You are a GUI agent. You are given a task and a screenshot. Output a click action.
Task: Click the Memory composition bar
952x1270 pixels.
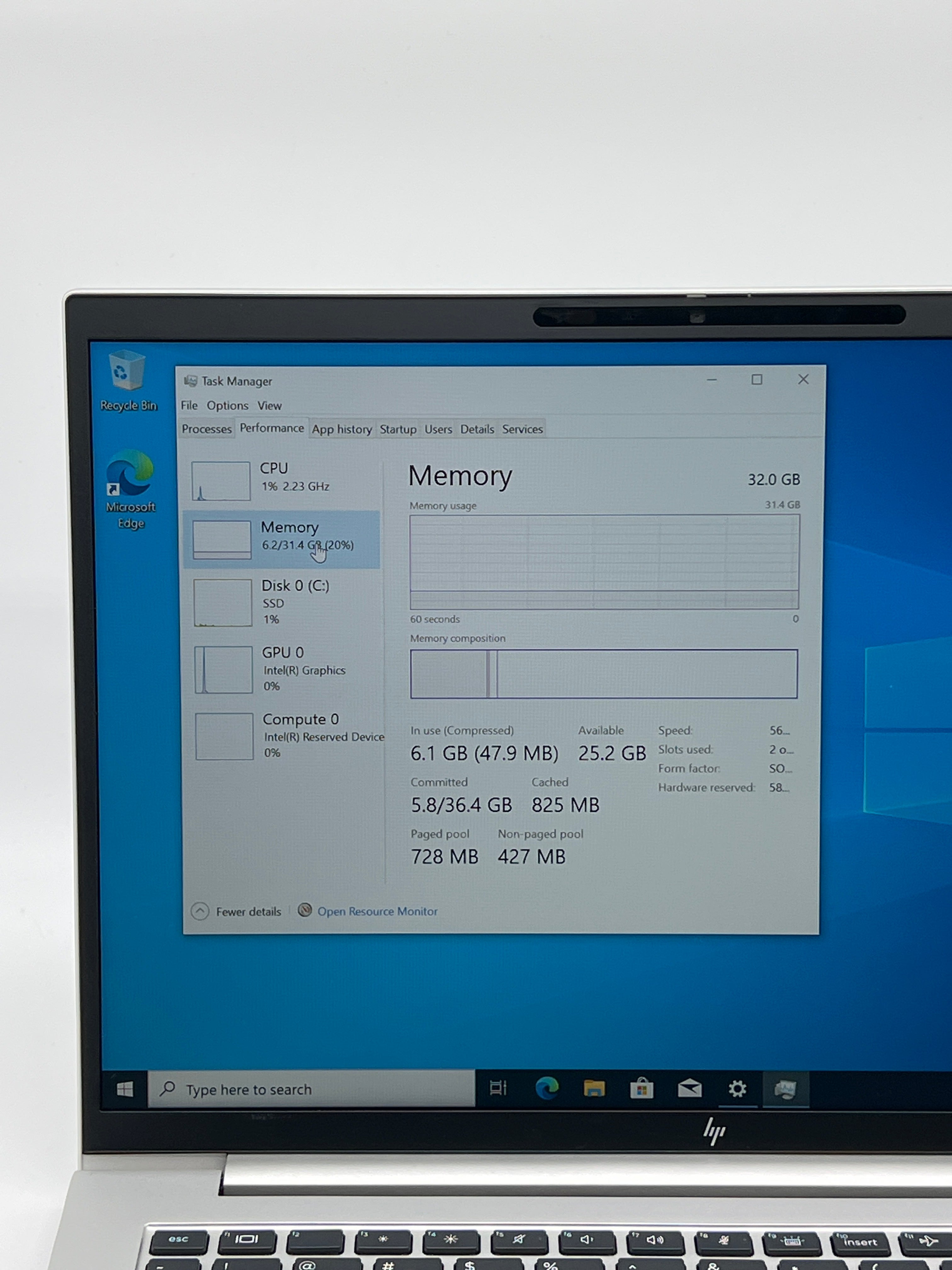[604, 673]
